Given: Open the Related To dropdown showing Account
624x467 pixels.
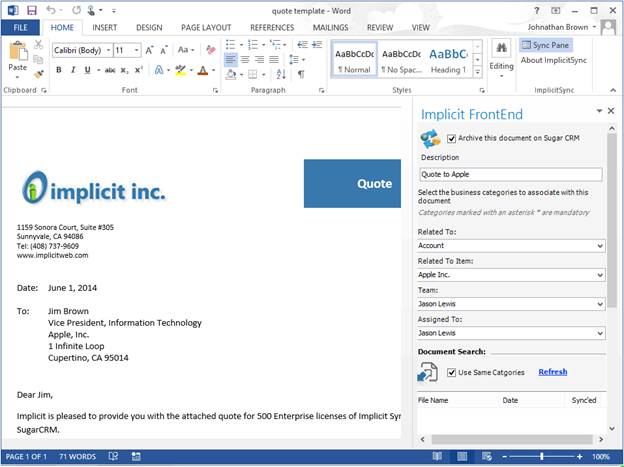Looking at the screenshot, I should coord(510,245).
